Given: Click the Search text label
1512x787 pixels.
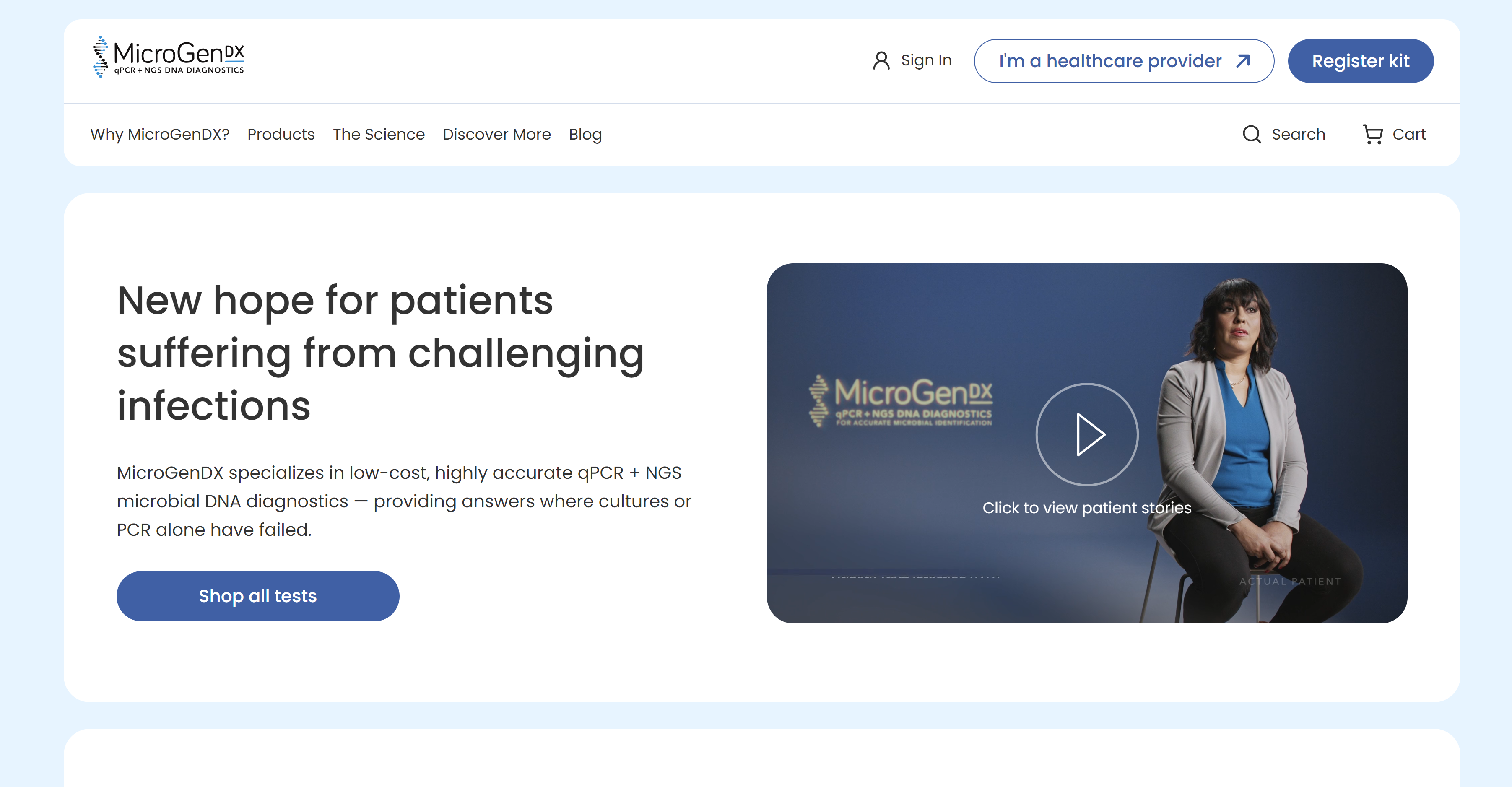Looking at the screenshot, I should coord(1298,135).
